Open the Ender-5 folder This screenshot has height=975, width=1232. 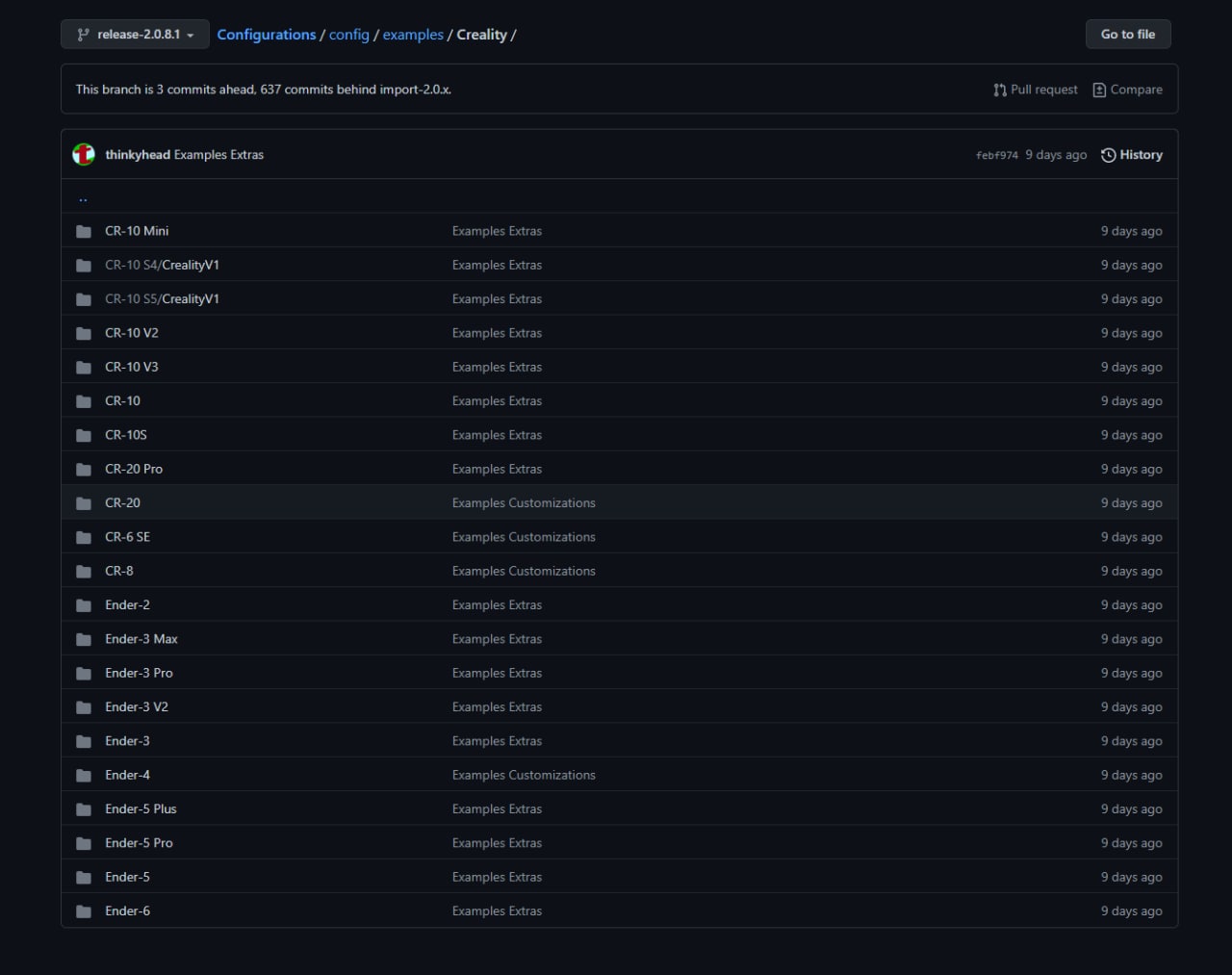(127, 877)
